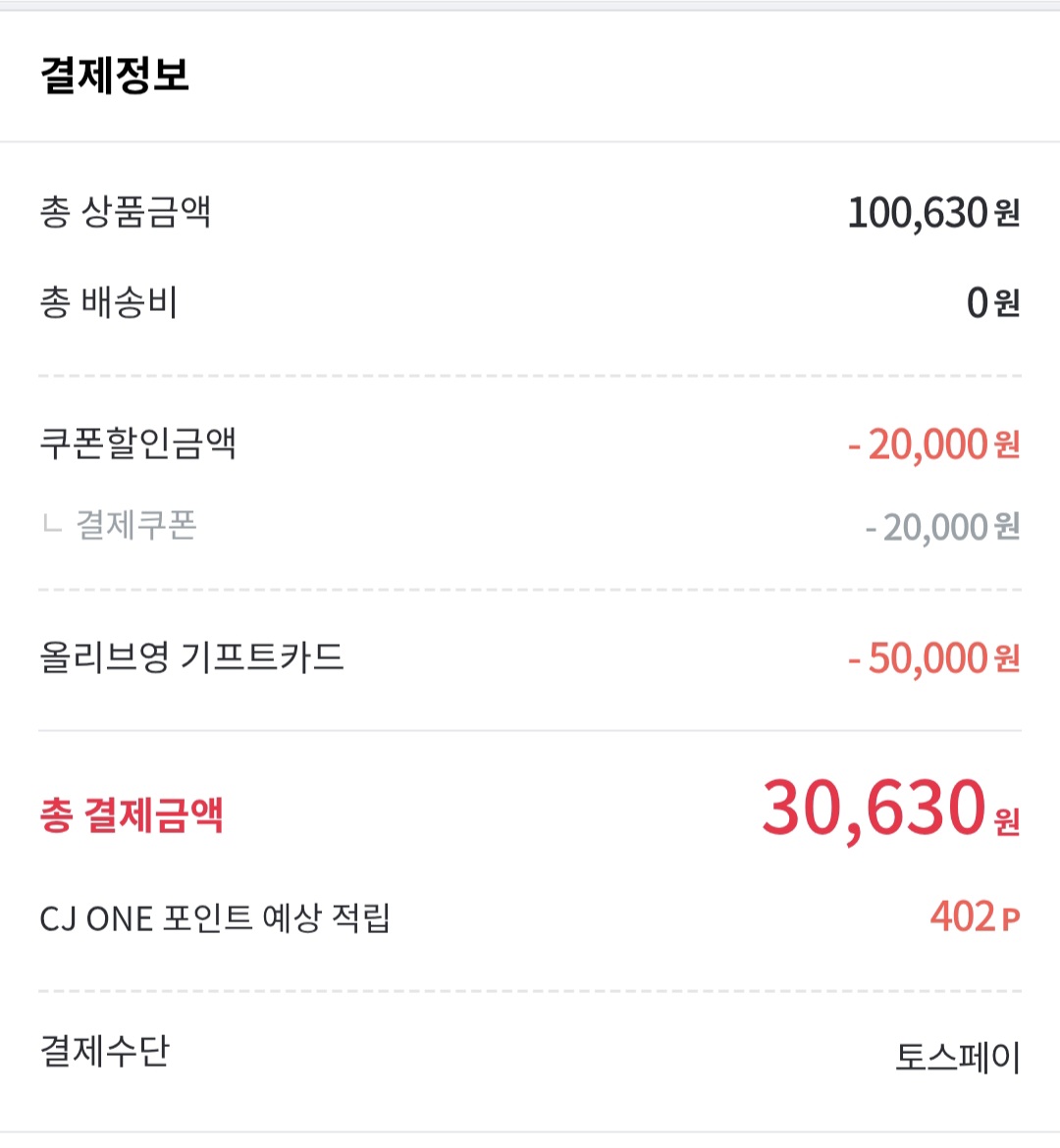Select the 결제수단 label
Viewport: 1060px width, 1148px height.
[x=104, y=1051]
